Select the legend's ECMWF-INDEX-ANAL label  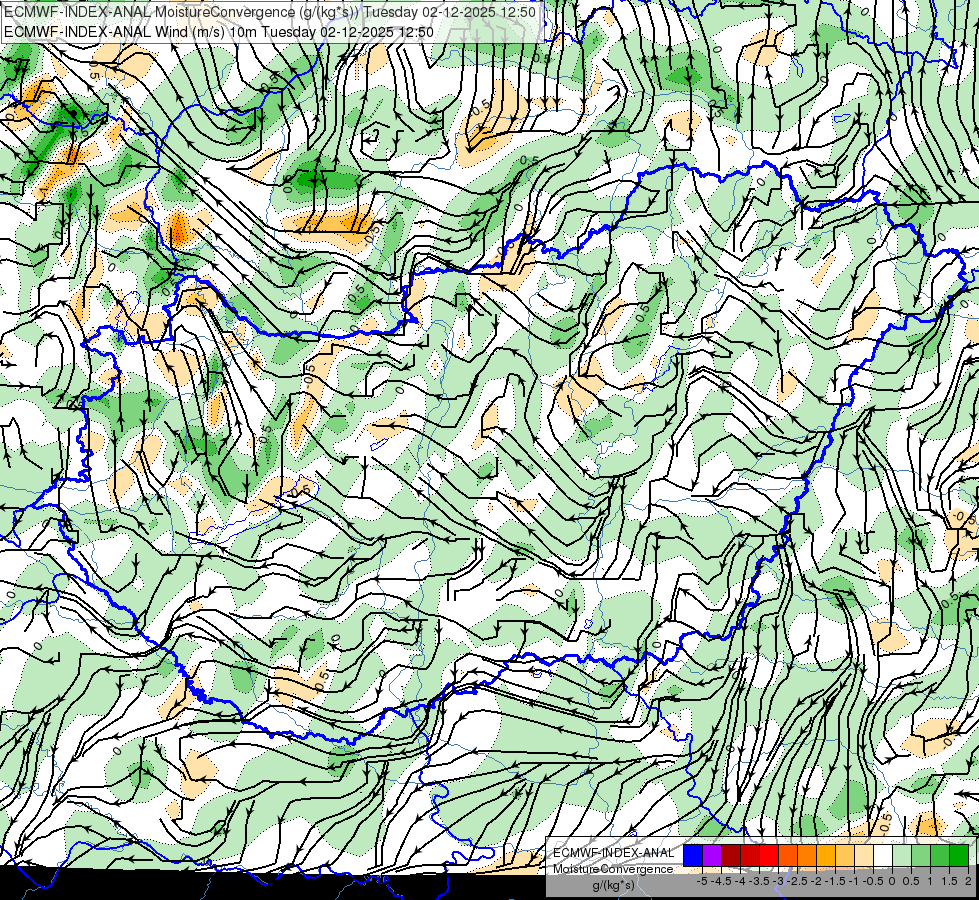pos(613,853)
